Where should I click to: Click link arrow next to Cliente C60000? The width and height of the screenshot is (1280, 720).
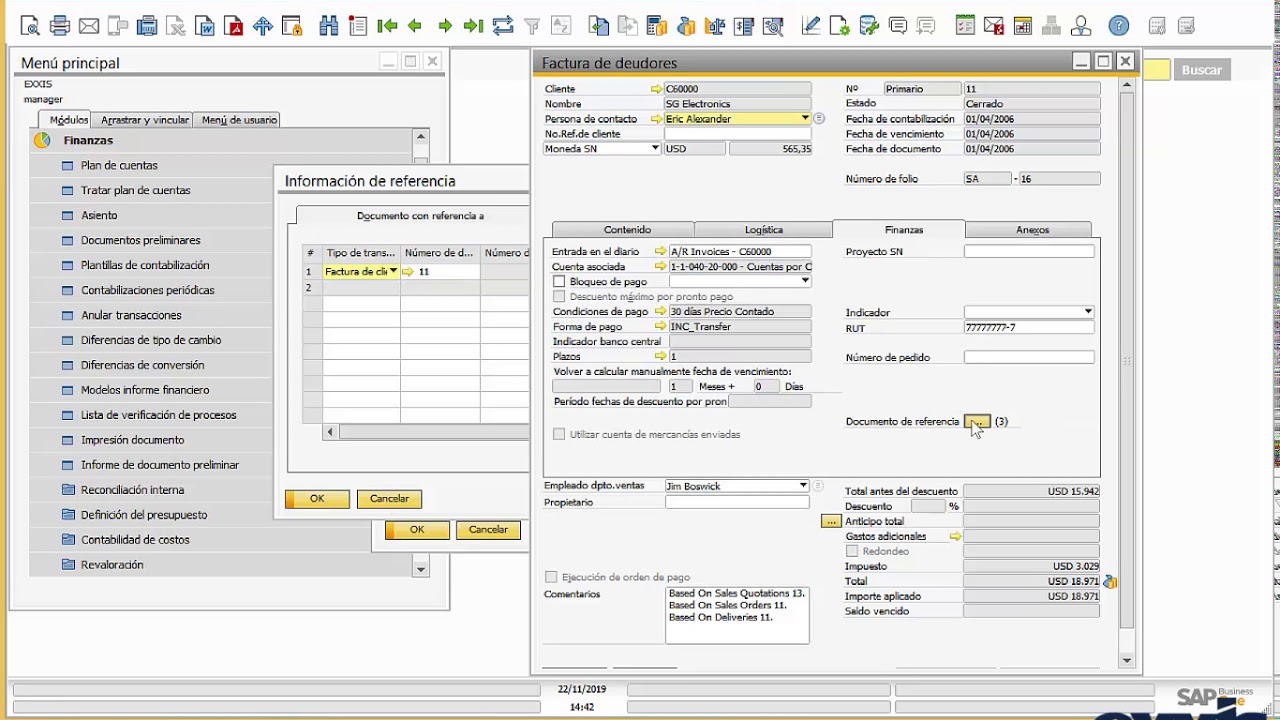tap(656, 89)
